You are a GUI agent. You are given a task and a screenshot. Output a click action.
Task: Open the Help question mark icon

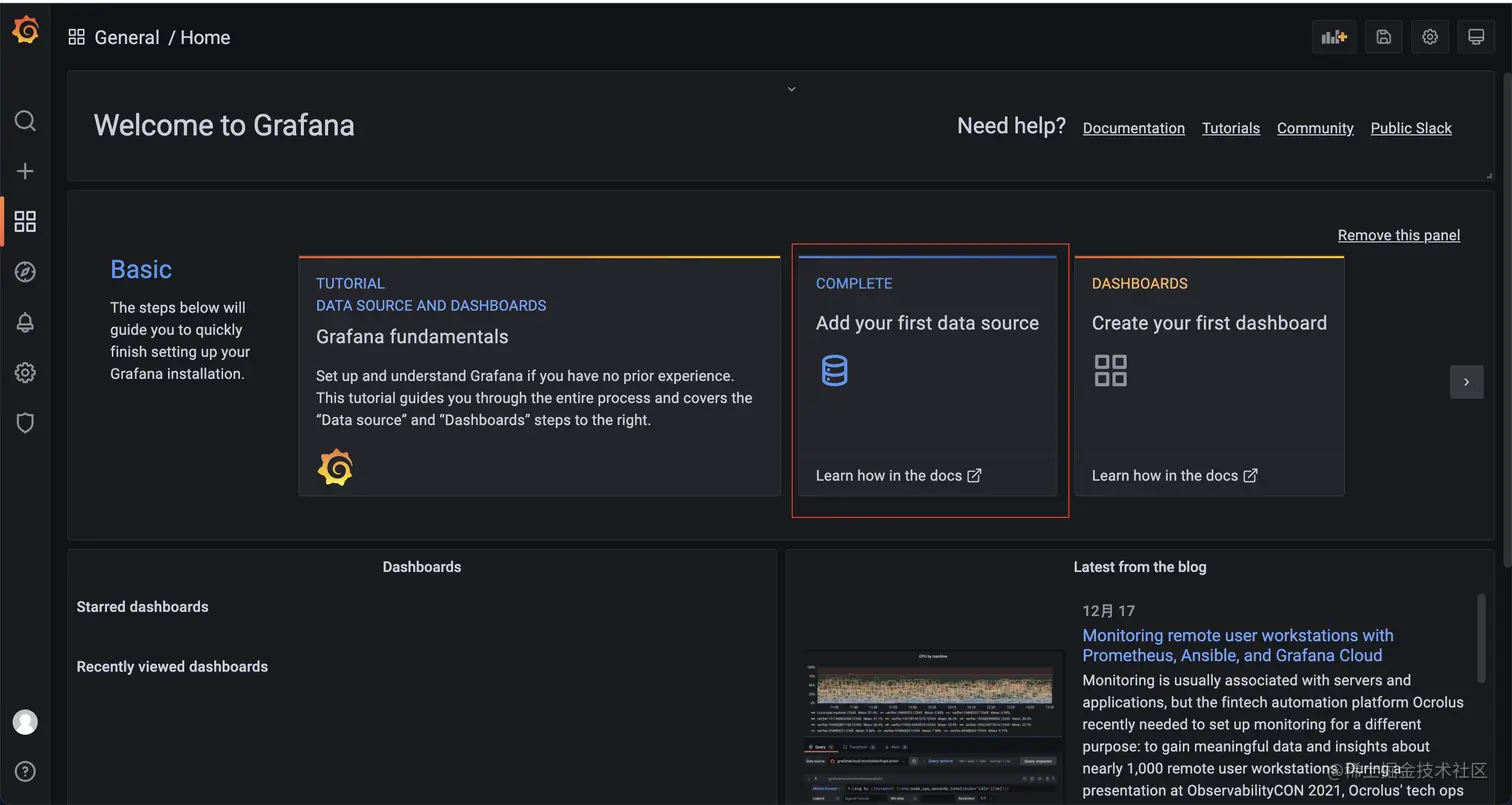[x=25, y=771]
